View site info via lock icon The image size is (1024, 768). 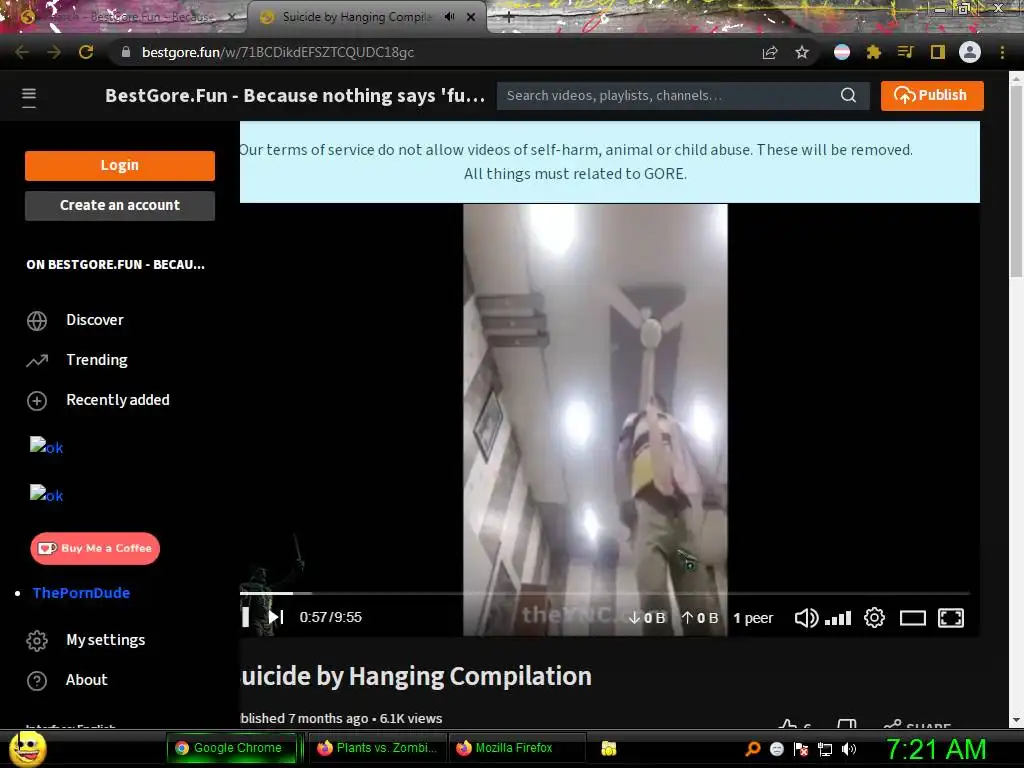tap(126, 52)
